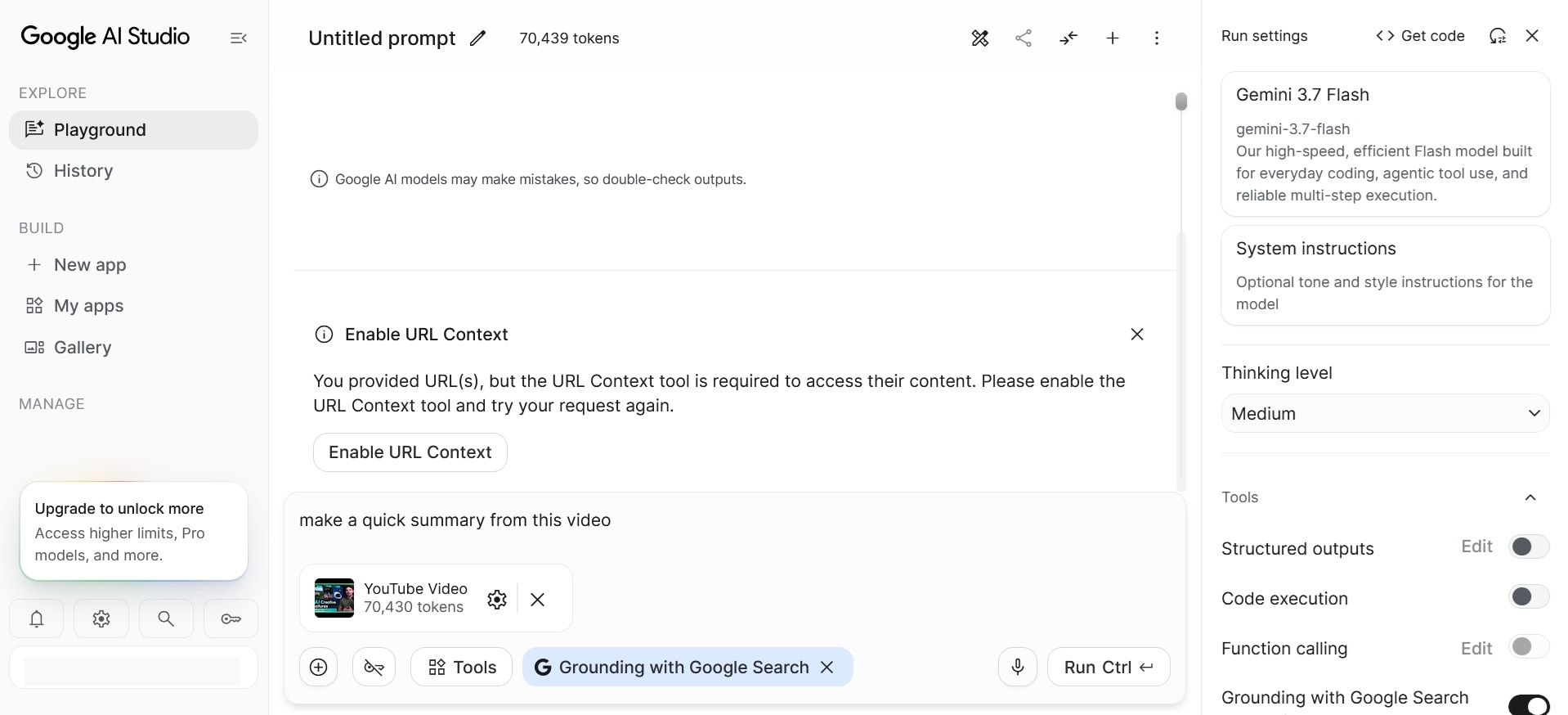Open My apps in sidebar
The image size is (1568, 715).
click(x=134, y=306)
